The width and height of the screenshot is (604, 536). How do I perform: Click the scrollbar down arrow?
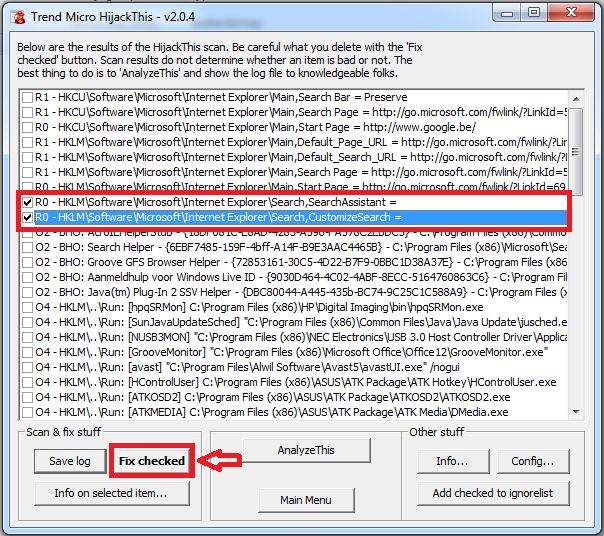click(576, 412)
